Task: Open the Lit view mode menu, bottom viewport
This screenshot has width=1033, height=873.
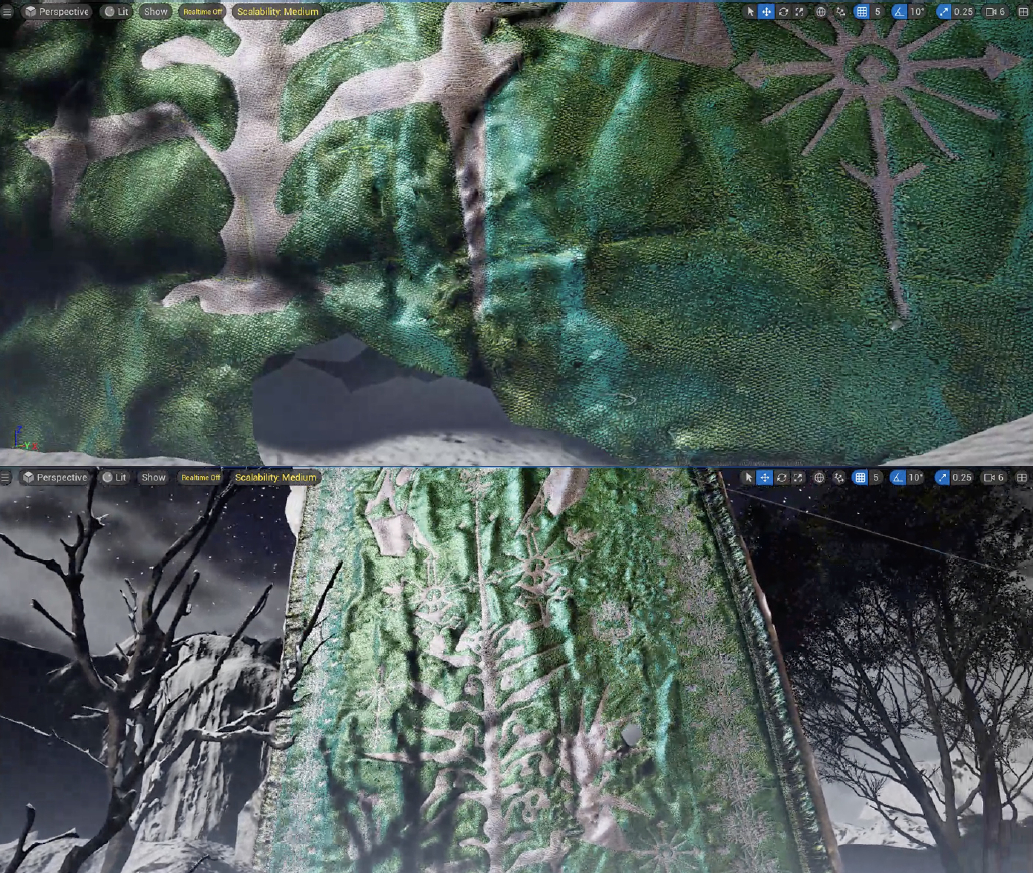Action: 115,478
